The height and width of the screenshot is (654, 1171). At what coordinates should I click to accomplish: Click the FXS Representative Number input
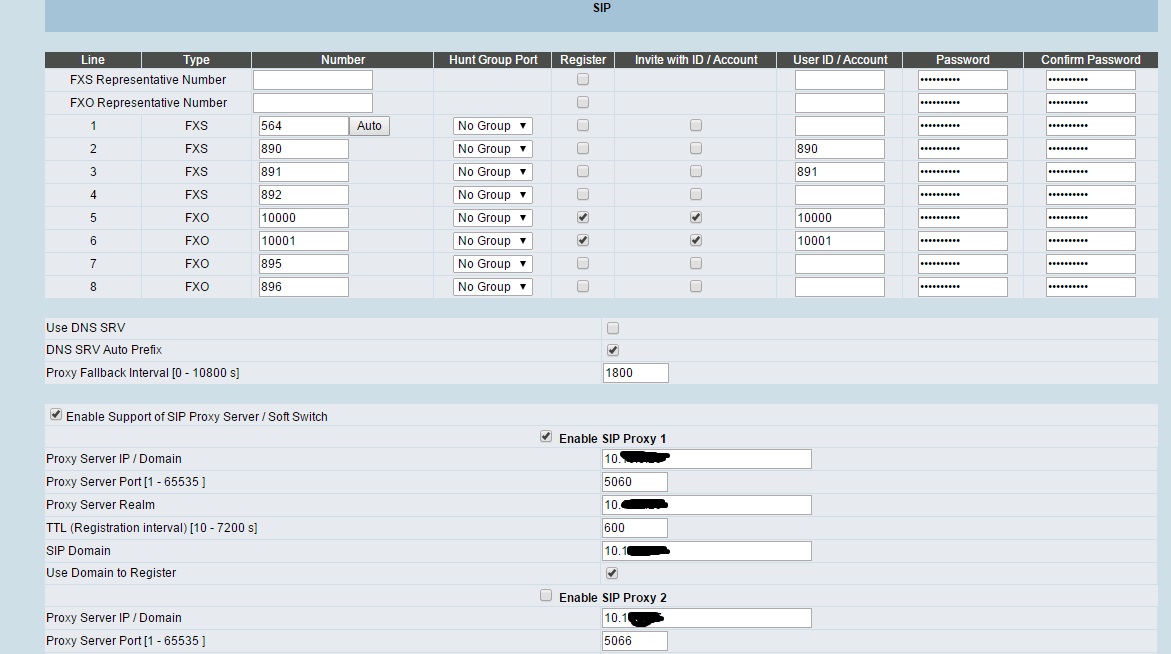click(x=312, y=80)
